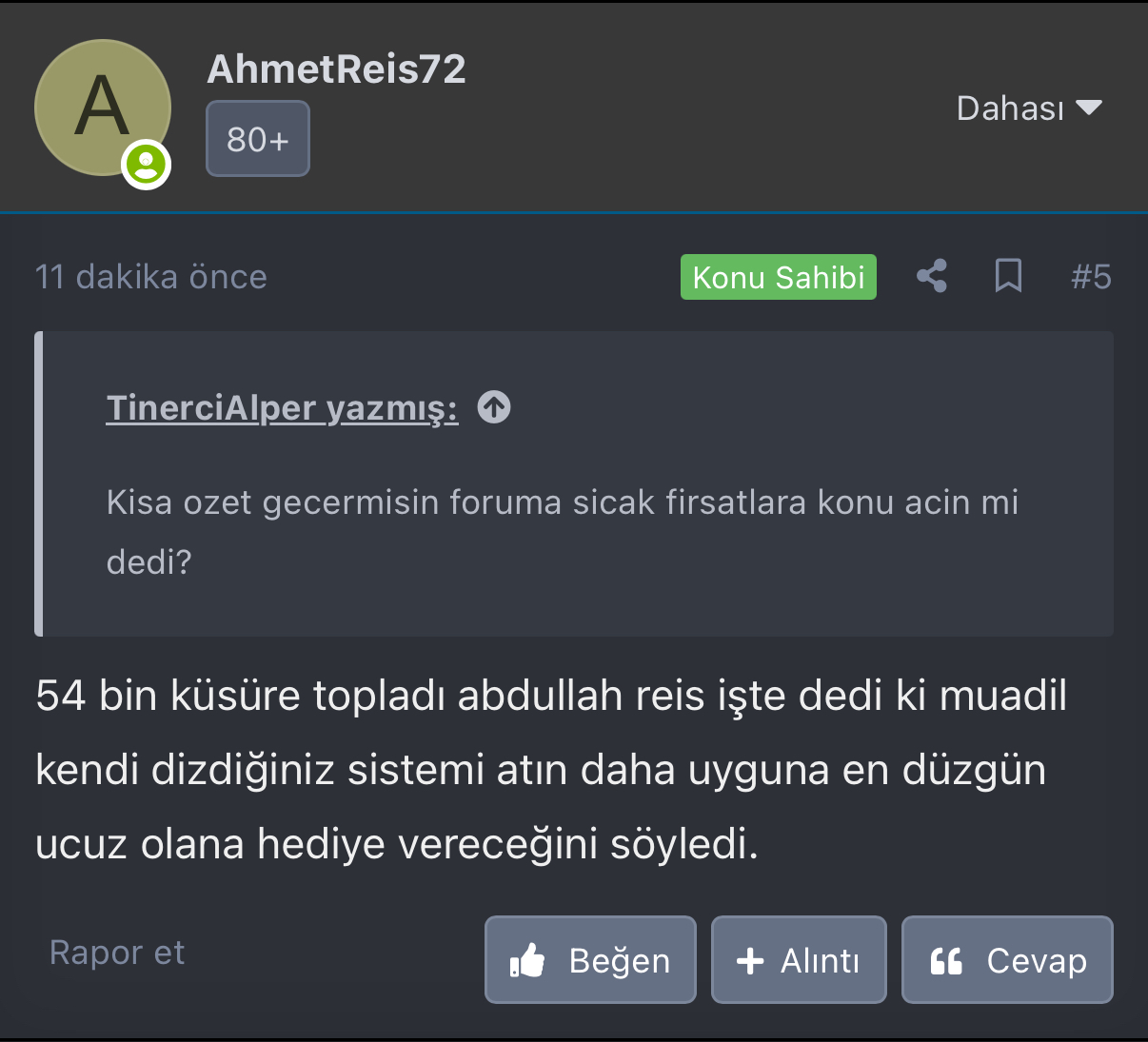
Task: Jump to quoted post via up-arrow icon
Action: pos(494,407)
